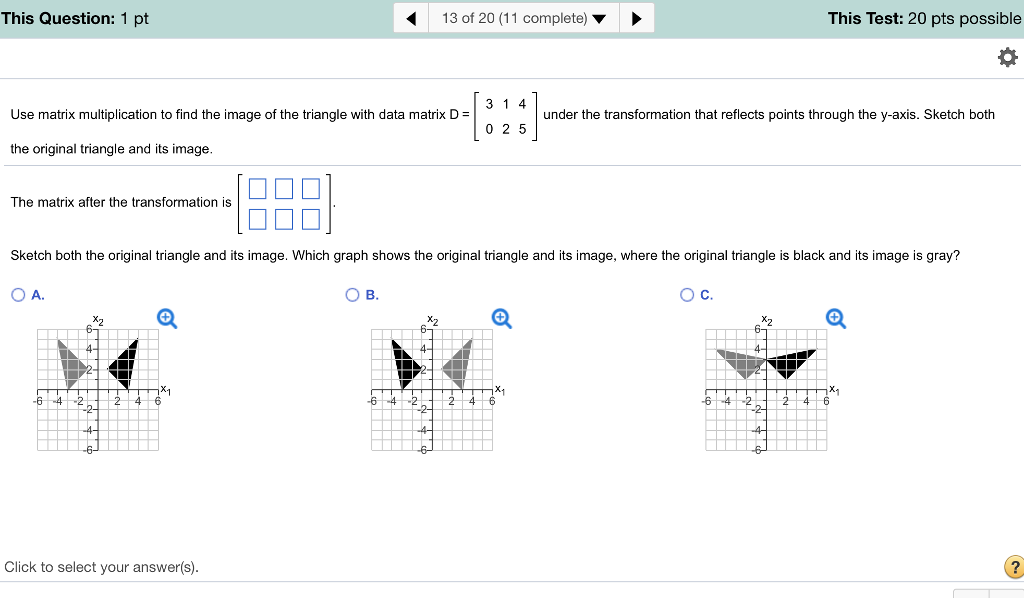Click the graph thumbnail under option B

tap(430, 387)
